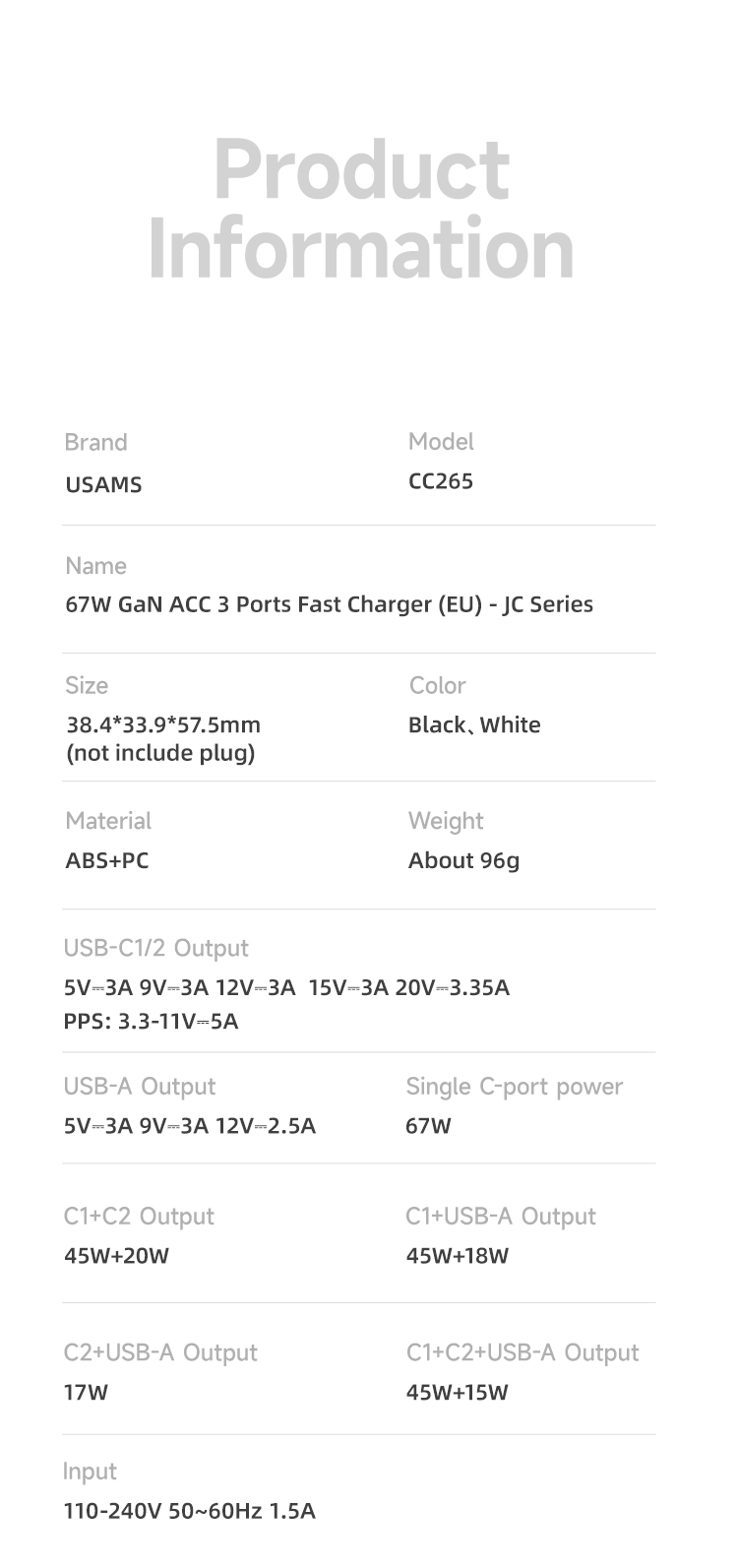Click the C1+C2+USB-A Output label
This screenshot has height=1568, width=738.
click(522, 1353)
